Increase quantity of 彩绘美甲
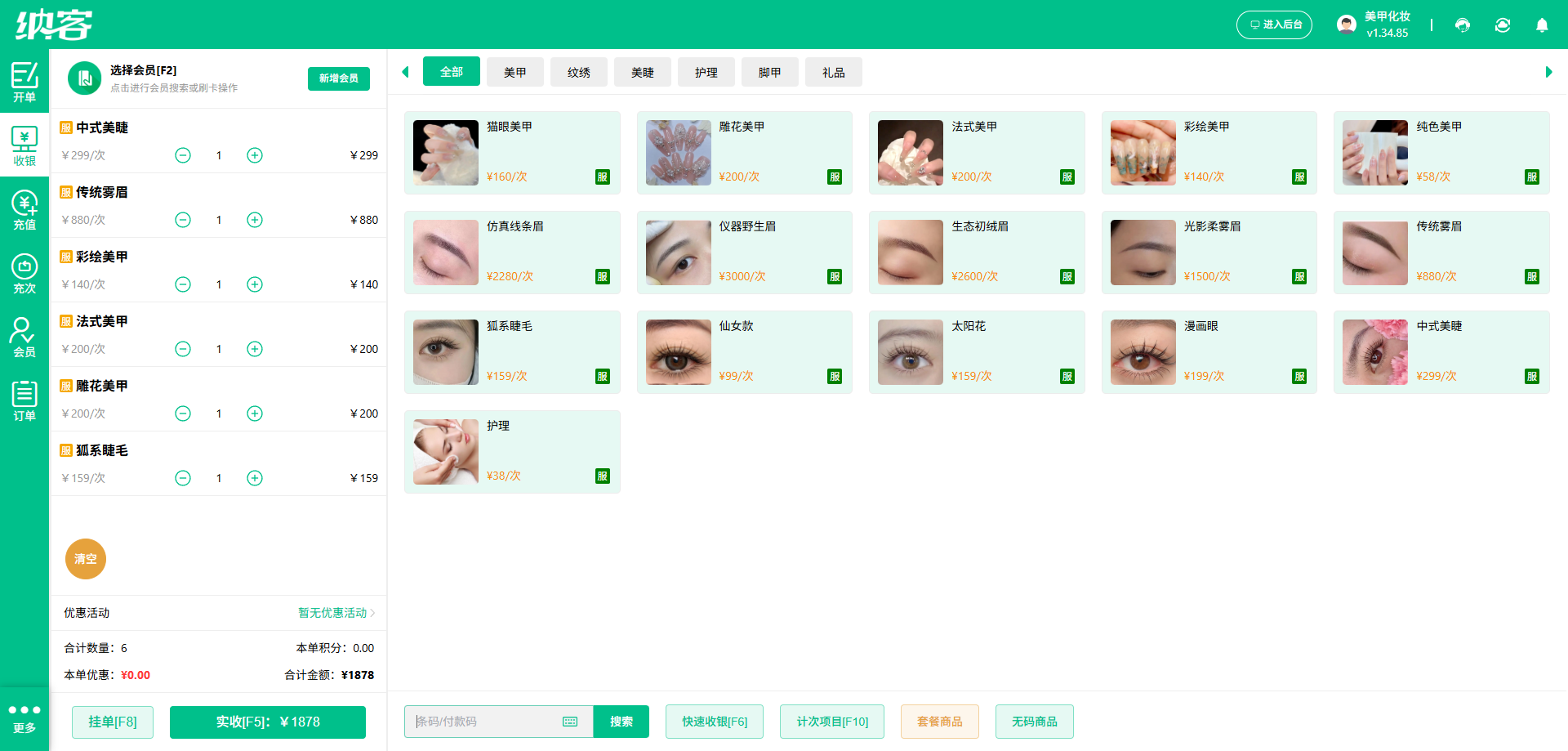This screenshot has height=751, width=1568. coord(255,284)
